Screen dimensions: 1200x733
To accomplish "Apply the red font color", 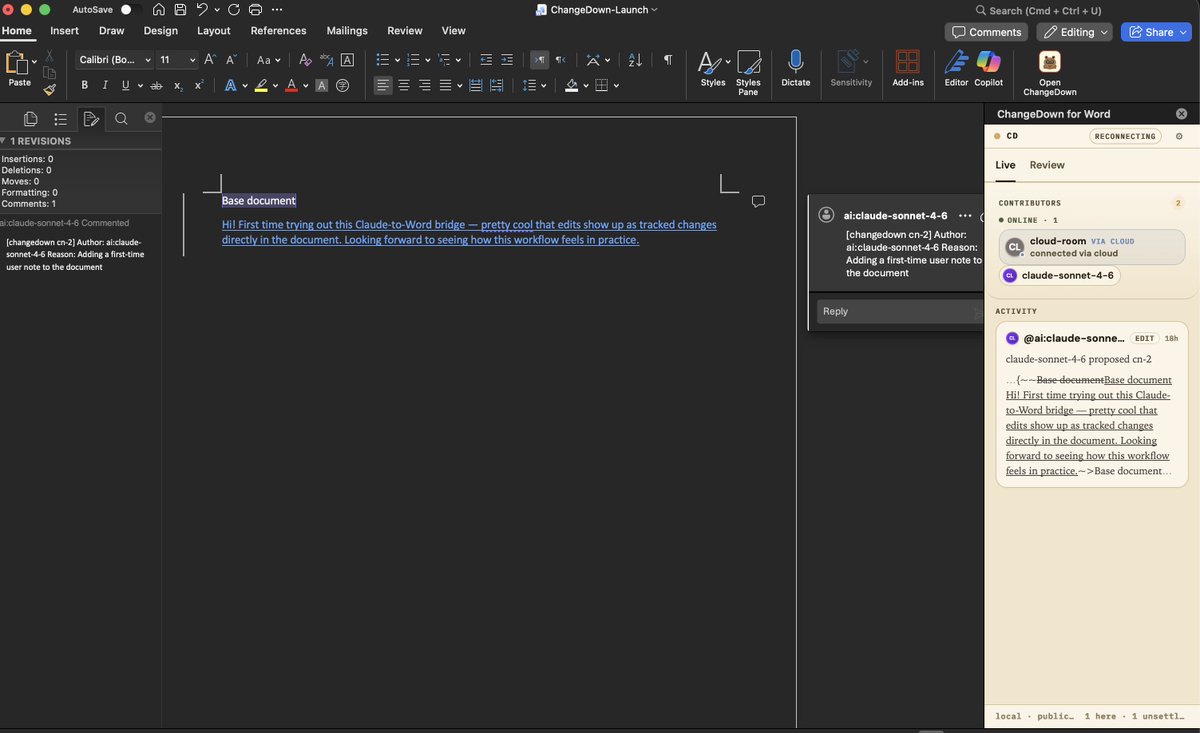I will coord(291,86).
